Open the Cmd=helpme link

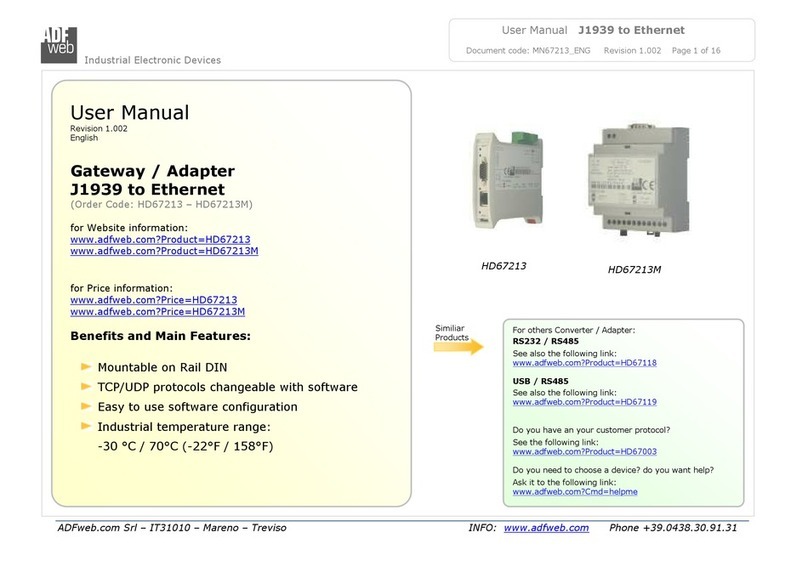575,491
